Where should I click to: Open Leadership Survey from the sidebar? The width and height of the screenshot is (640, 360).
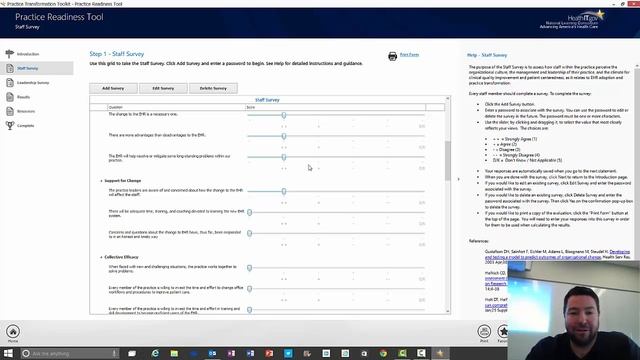pyautogui.click(x=33, y=83)
